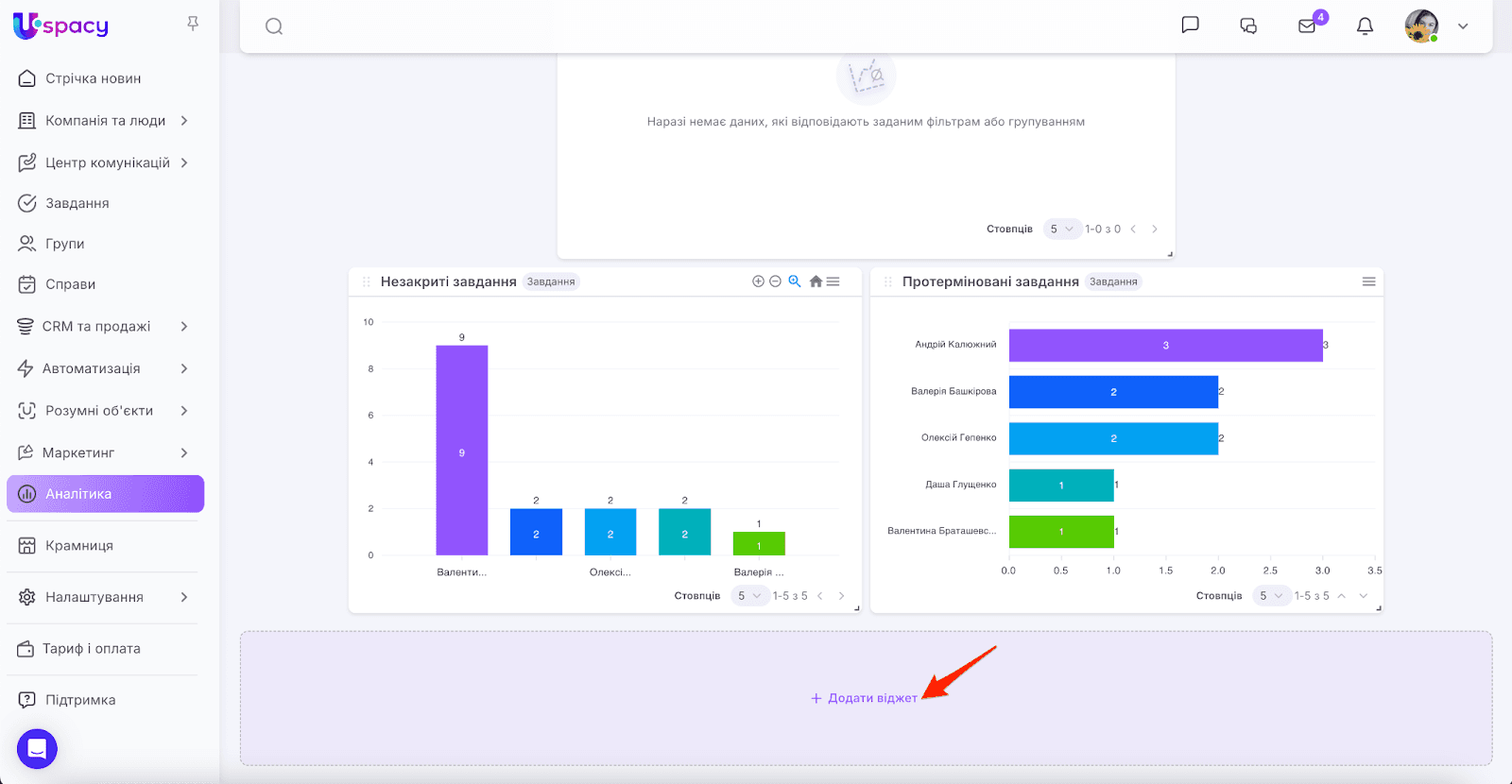Viewport: 1512px width, 784px height.
Task: Expand the Розумні об'єкти submenu
Action: tap(184, 411)
